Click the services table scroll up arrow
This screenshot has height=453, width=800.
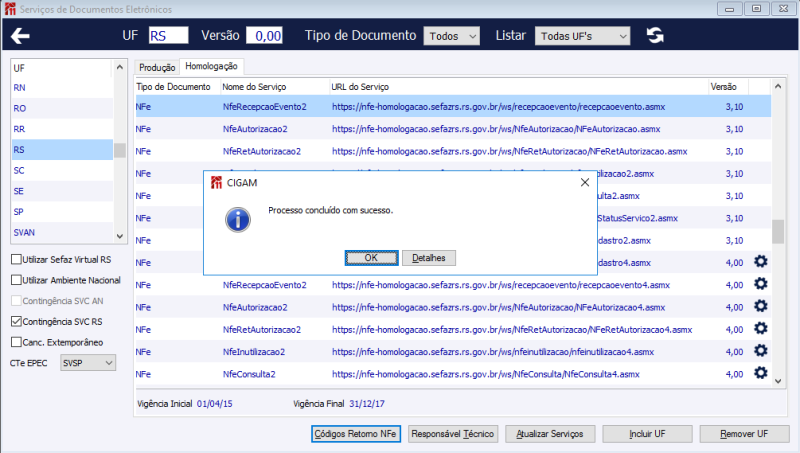pyautogui.click(x=778, y=86)
